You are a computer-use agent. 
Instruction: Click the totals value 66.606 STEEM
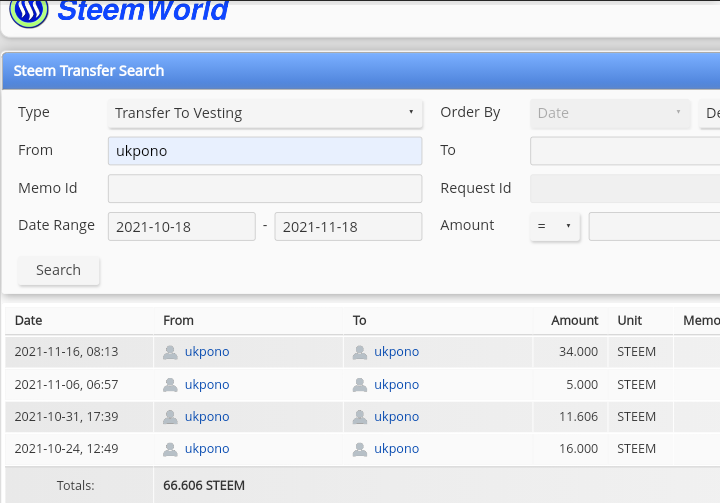204,486
